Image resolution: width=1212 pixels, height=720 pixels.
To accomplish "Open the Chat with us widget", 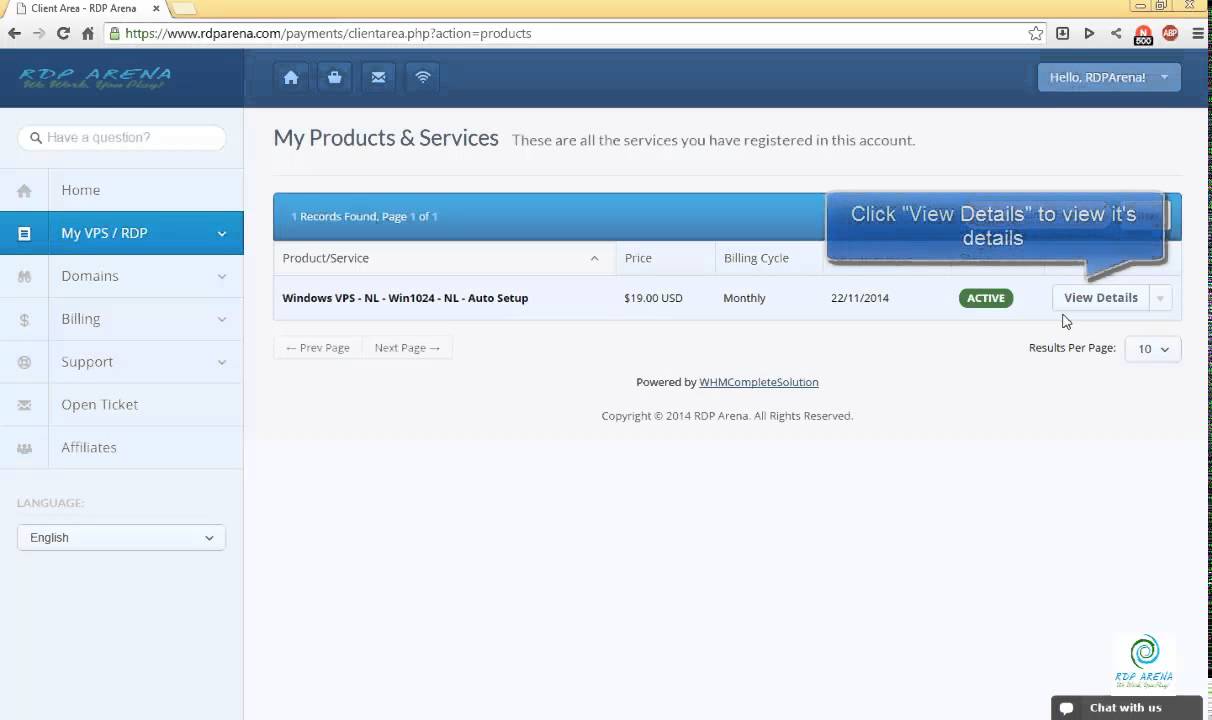I will [x=1126, y=708].
